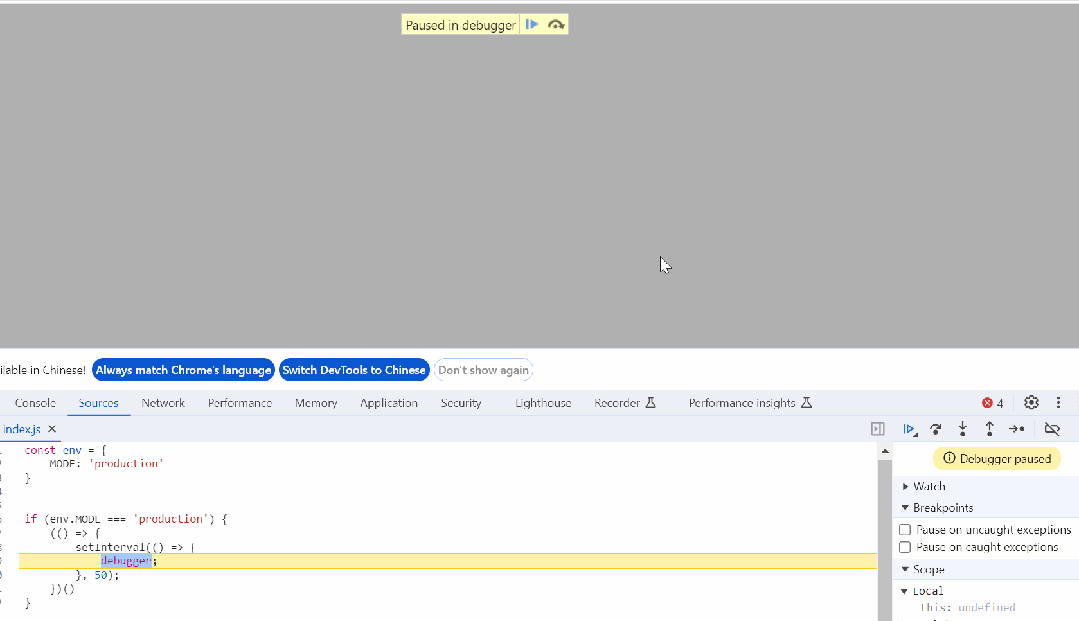The height and width of the screenshot is (621, 1079).
Task: Click the 'production' string in MODE line
Action: [x=126, y=464]
